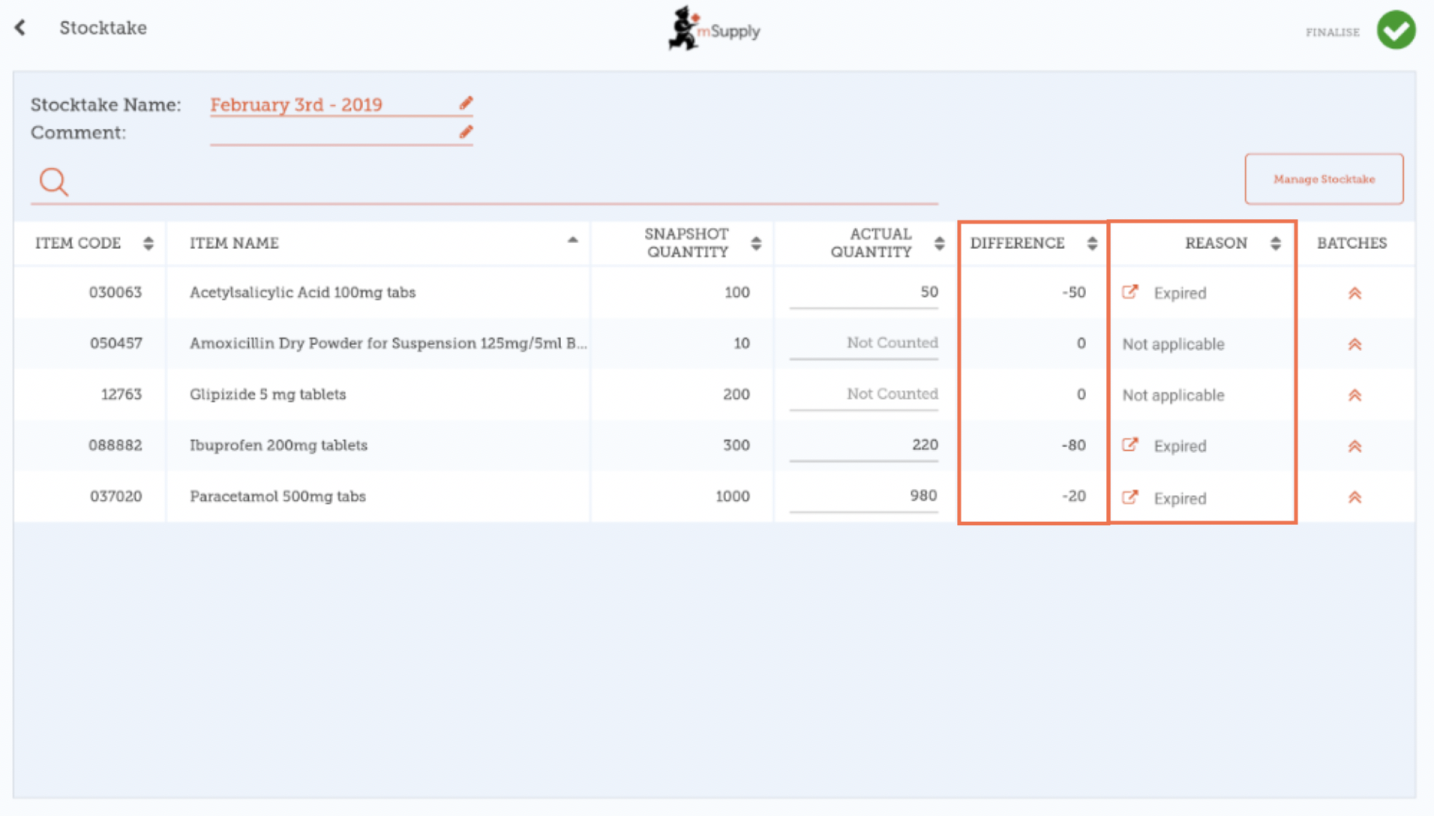The image size is (1434, 816).
Task: Click the Finalise text label
Action: coord(1332,32)
